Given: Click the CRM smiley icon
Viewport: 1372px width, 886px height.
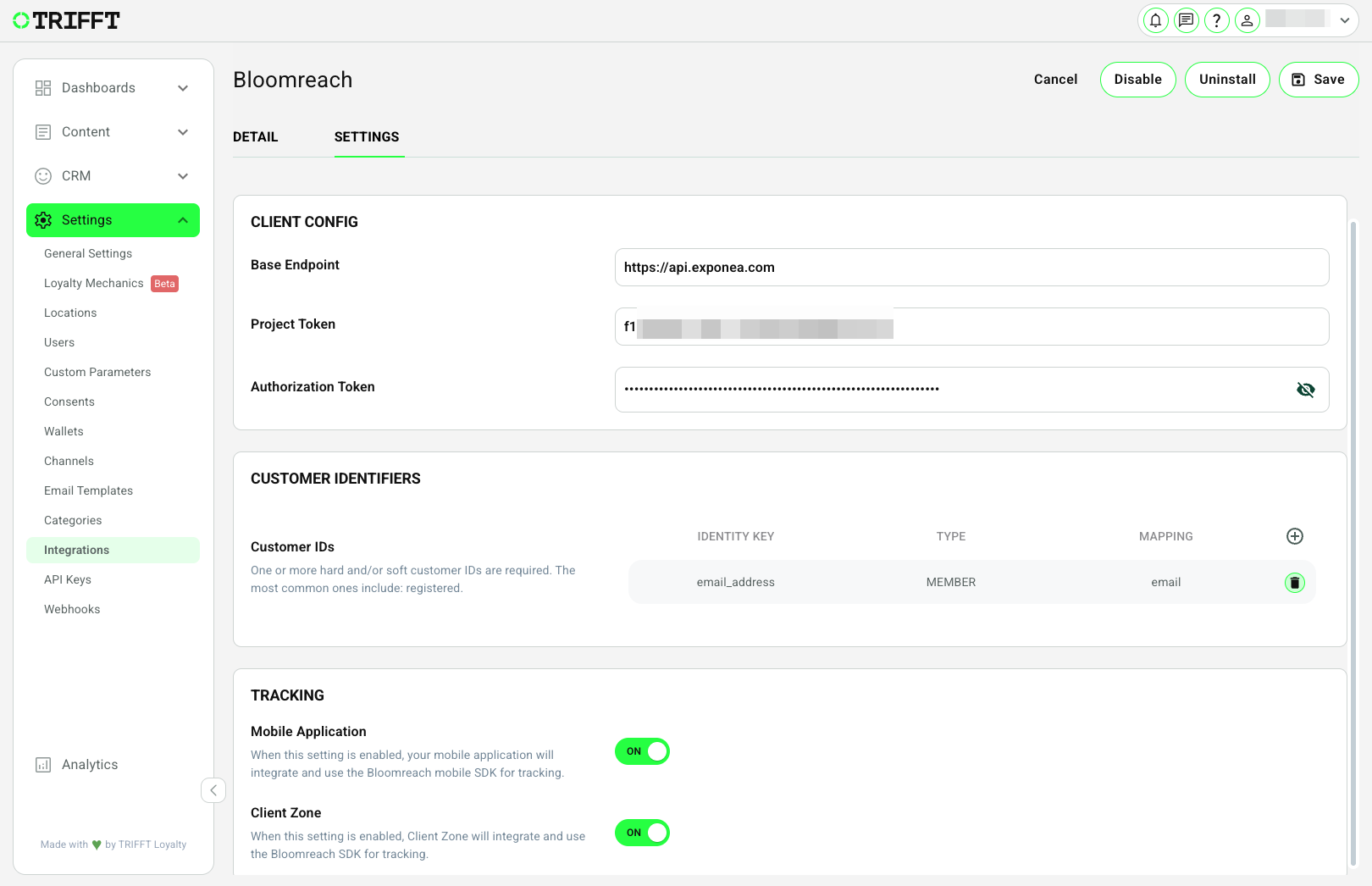Looking at the screenshot, I should click(43, 176).
